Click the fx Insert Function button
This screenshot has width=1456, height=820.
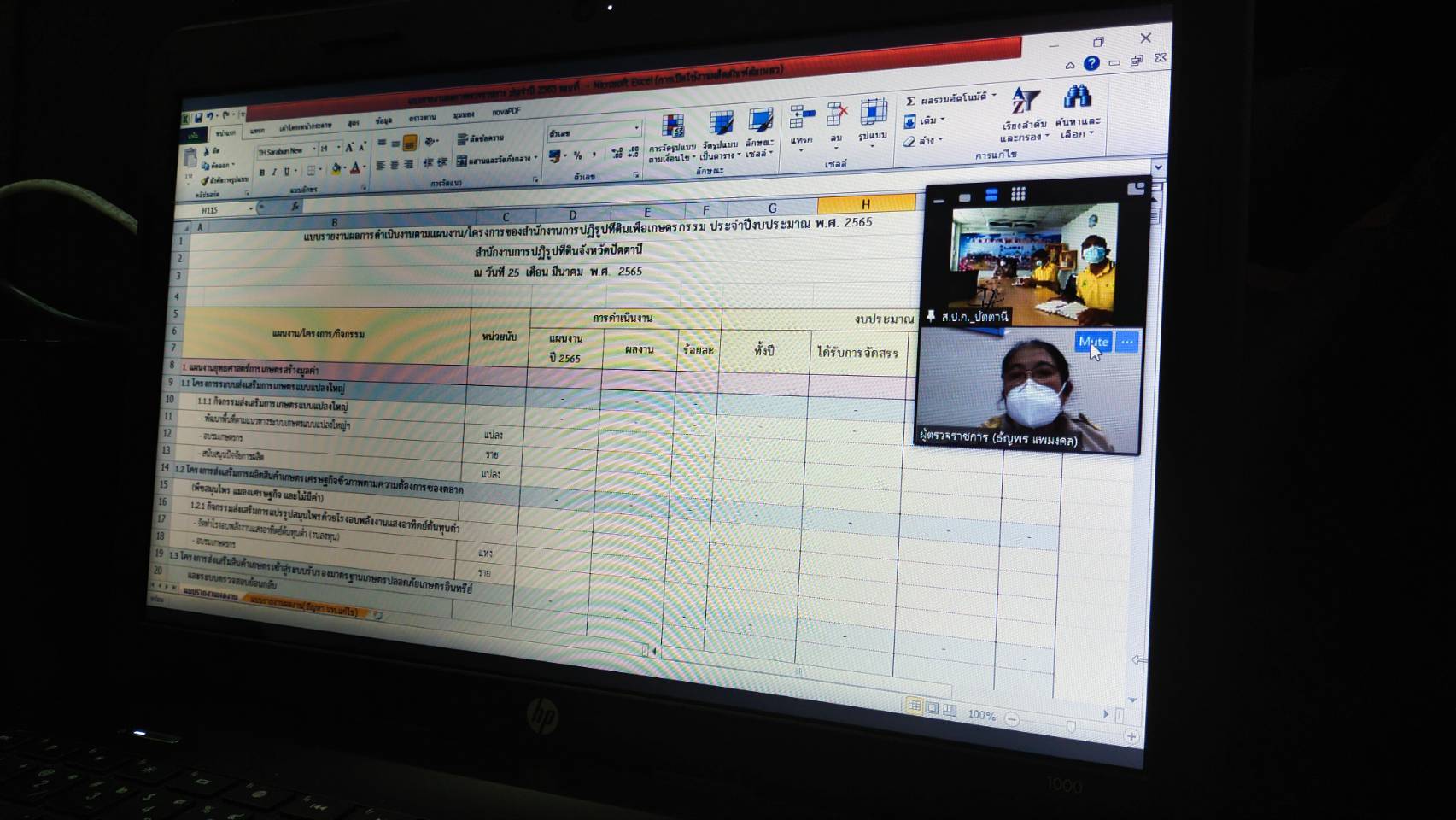point(295,206)
